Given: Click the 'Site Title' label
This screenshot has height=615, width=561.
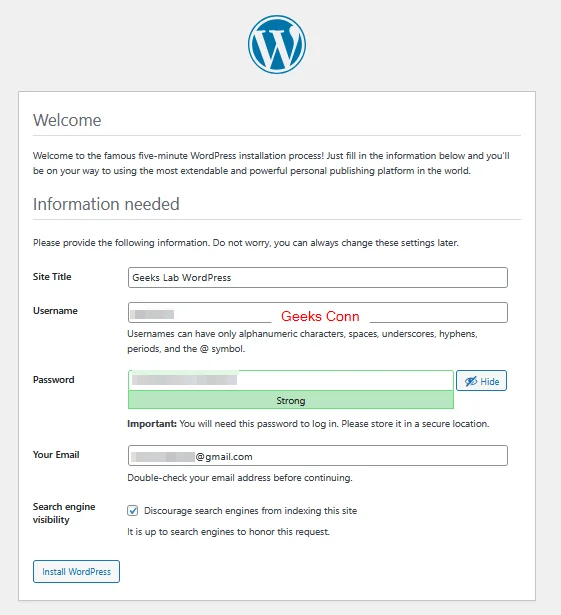Looking at the screenshot, I should [x=52, y=277].
